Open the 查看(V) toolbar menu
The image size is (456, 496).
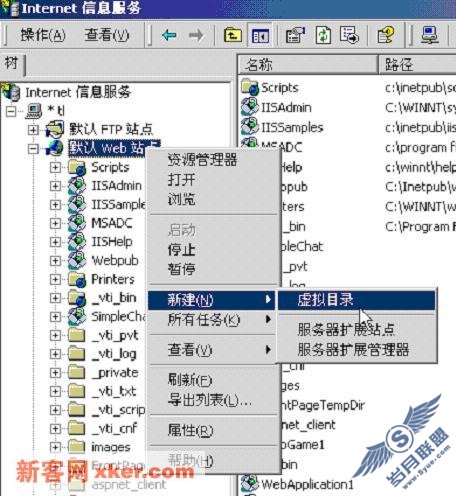pyautogui.click(x=107, y=35)
